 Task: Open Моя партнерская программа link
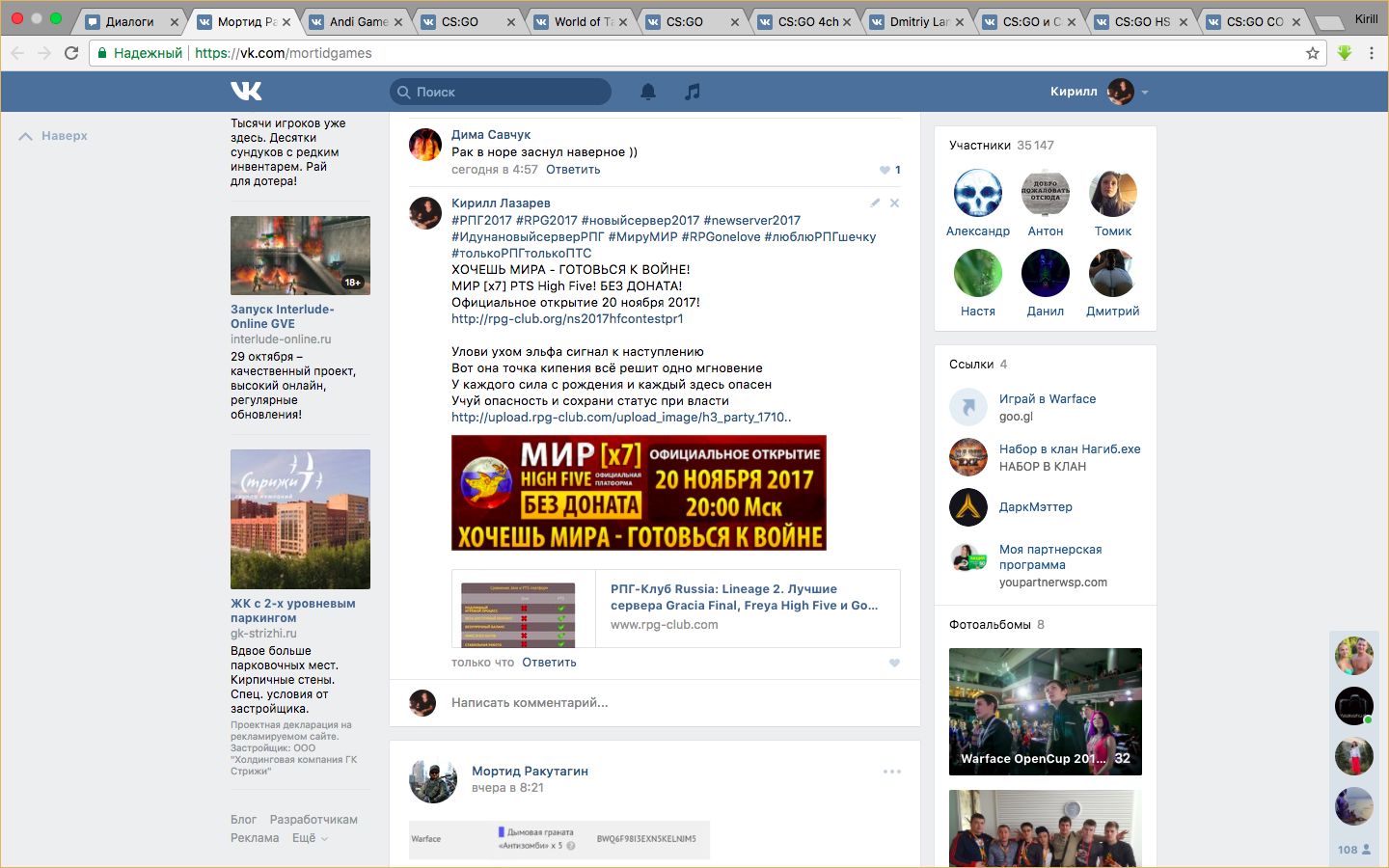point(1050,557)
